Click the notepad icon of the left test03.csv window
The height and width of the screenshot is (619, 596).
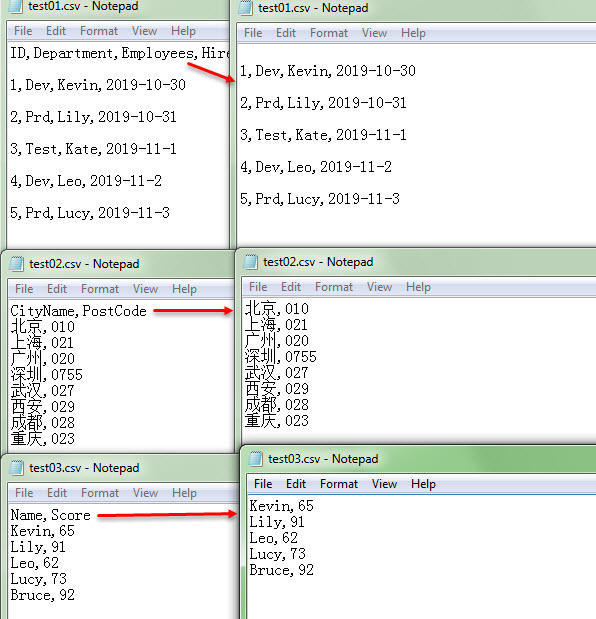coord(16,468)
